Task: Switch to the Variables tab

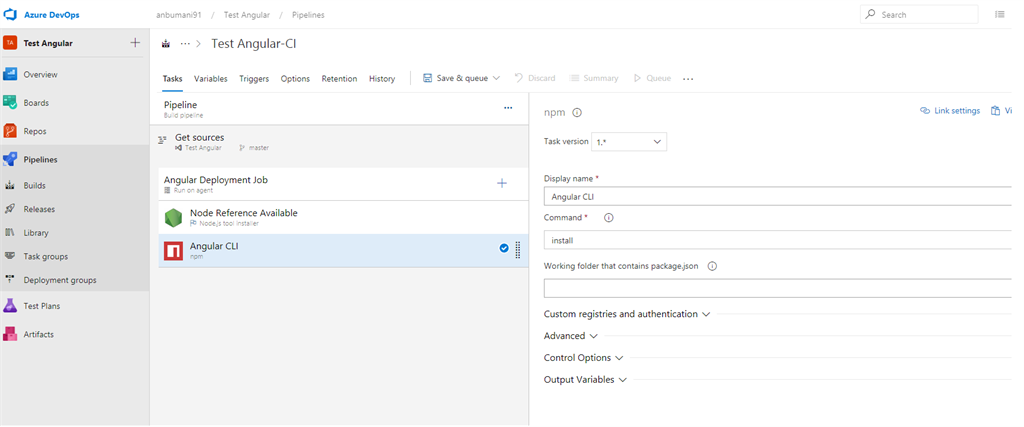Action: [210, 79]
